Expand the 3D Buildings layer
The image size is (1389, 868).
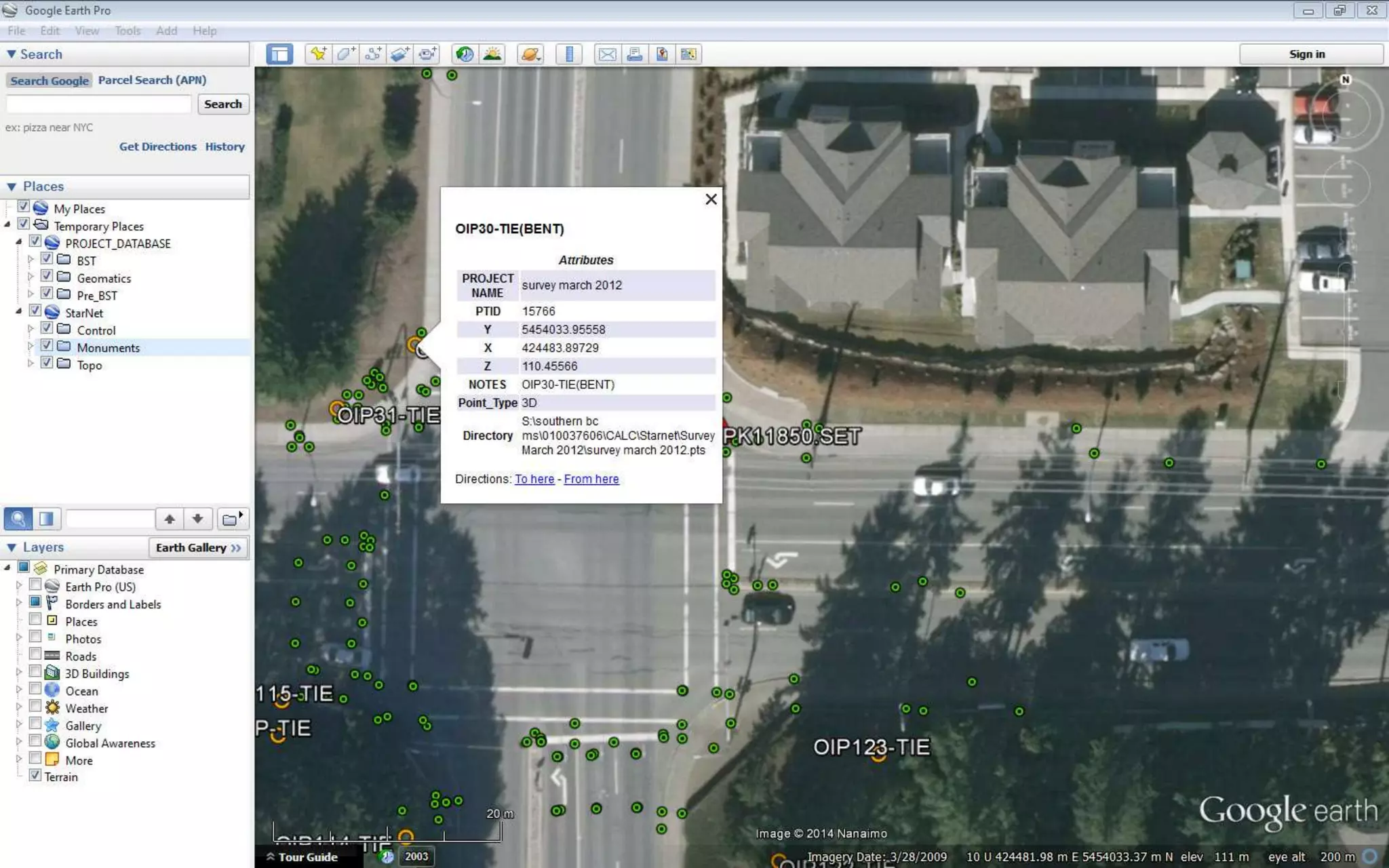point(19,673)
